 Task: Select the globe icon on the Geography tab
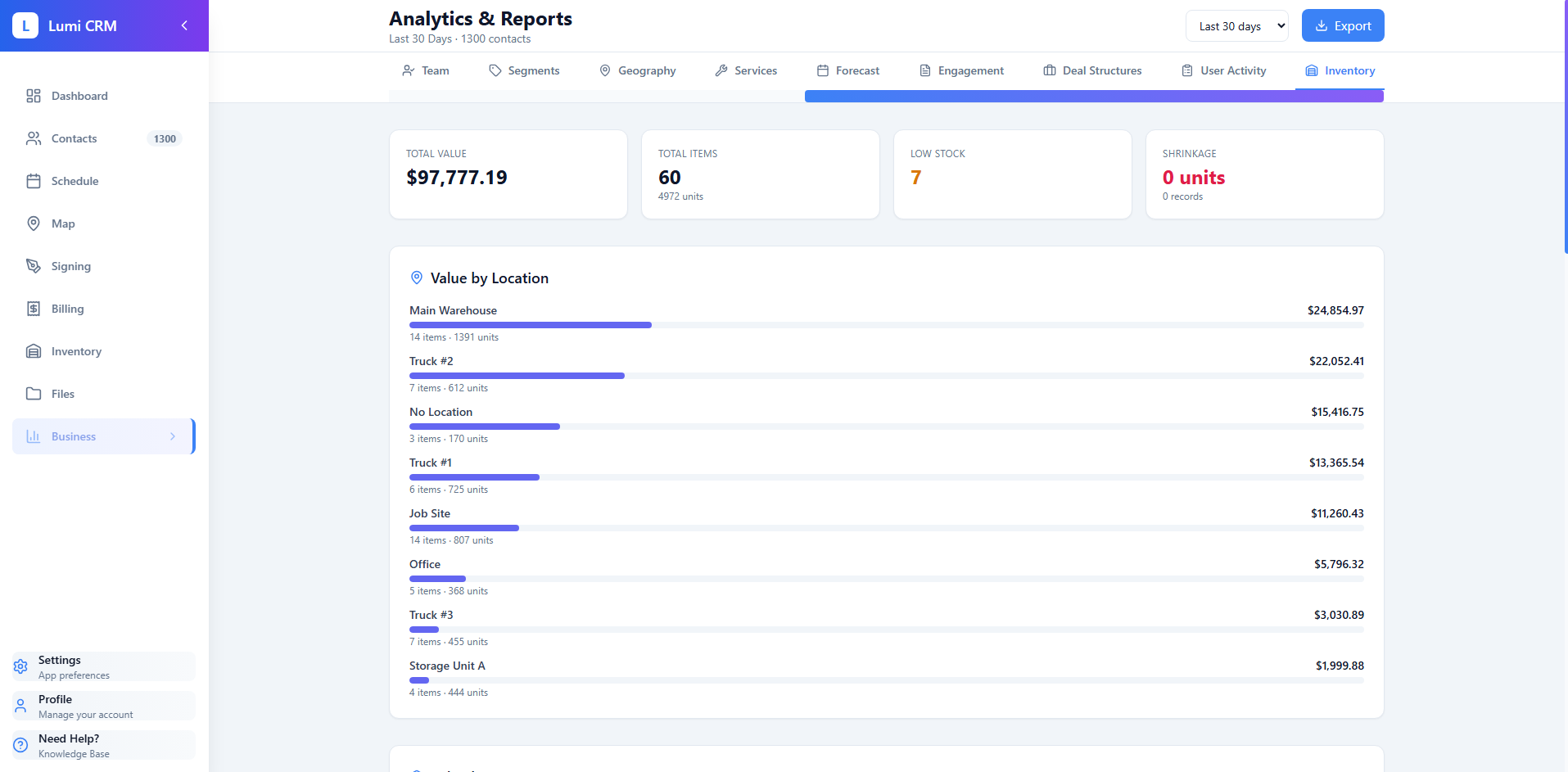(x=605, y=70)
